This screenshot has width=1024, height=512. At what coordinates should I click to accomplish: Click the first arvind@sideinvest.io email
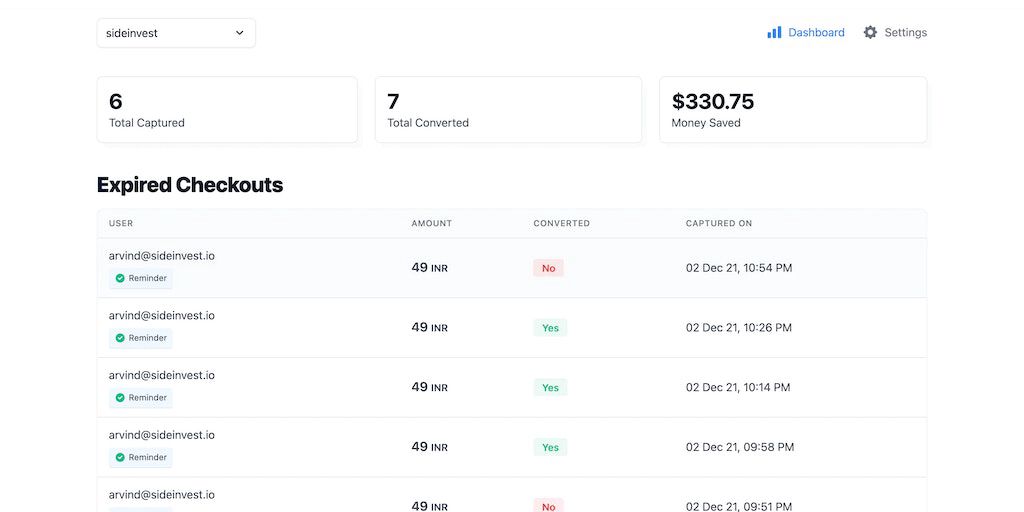[x=162, y=256]
